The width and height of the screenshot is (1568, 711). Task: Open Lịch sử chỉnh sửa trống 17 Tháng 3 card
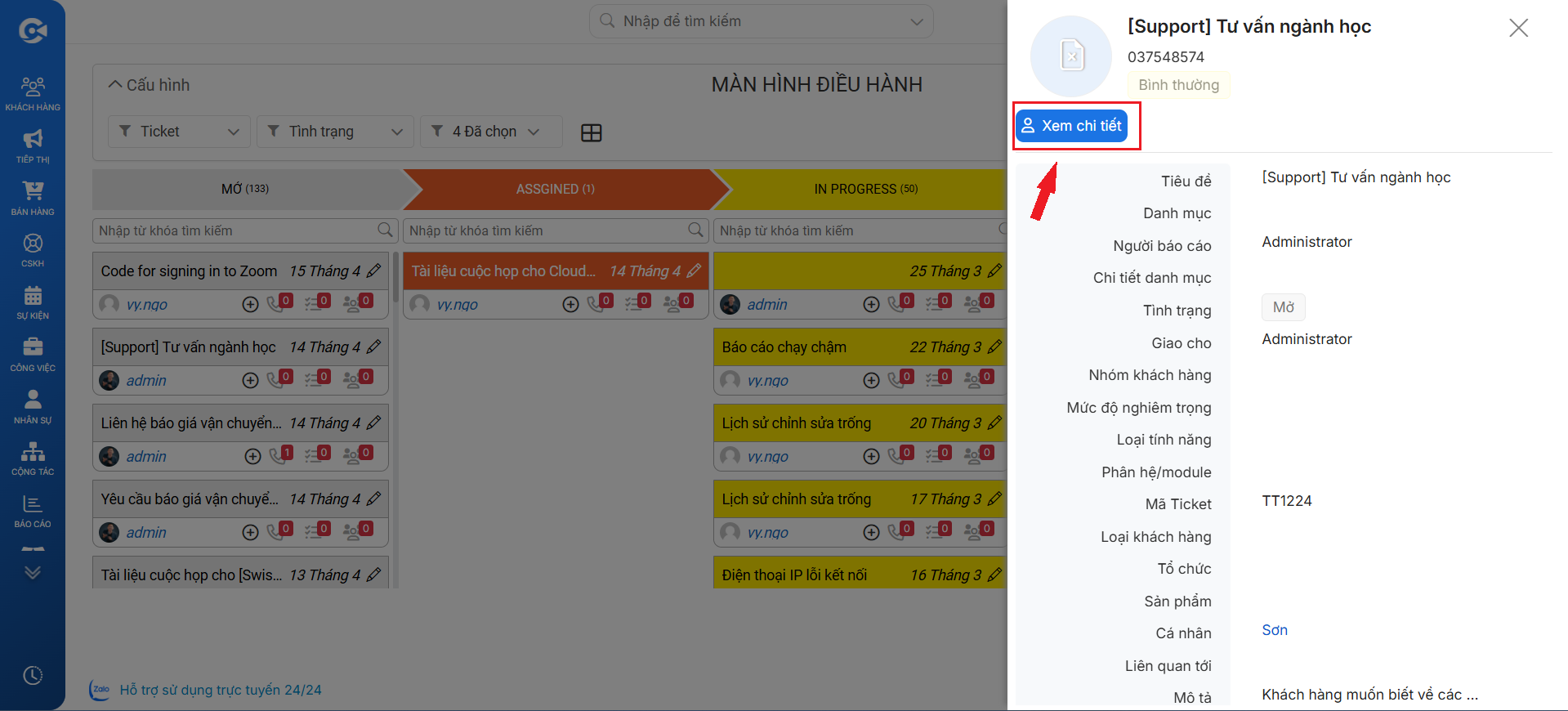(797, 499)
